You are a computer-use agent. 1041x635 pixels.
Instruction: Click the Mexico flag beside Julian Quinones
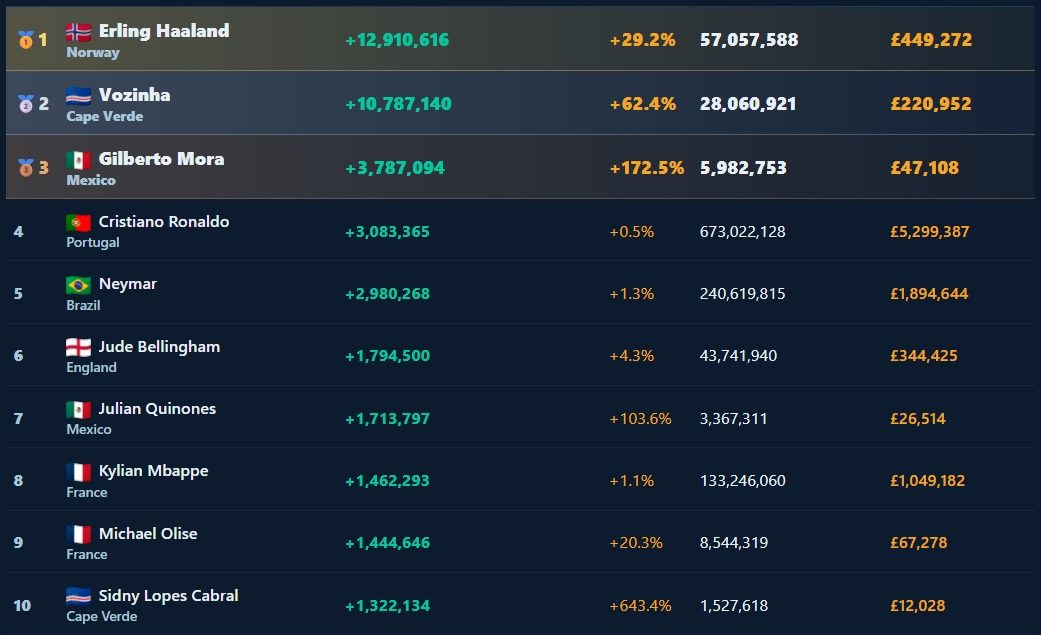[78, 409]
